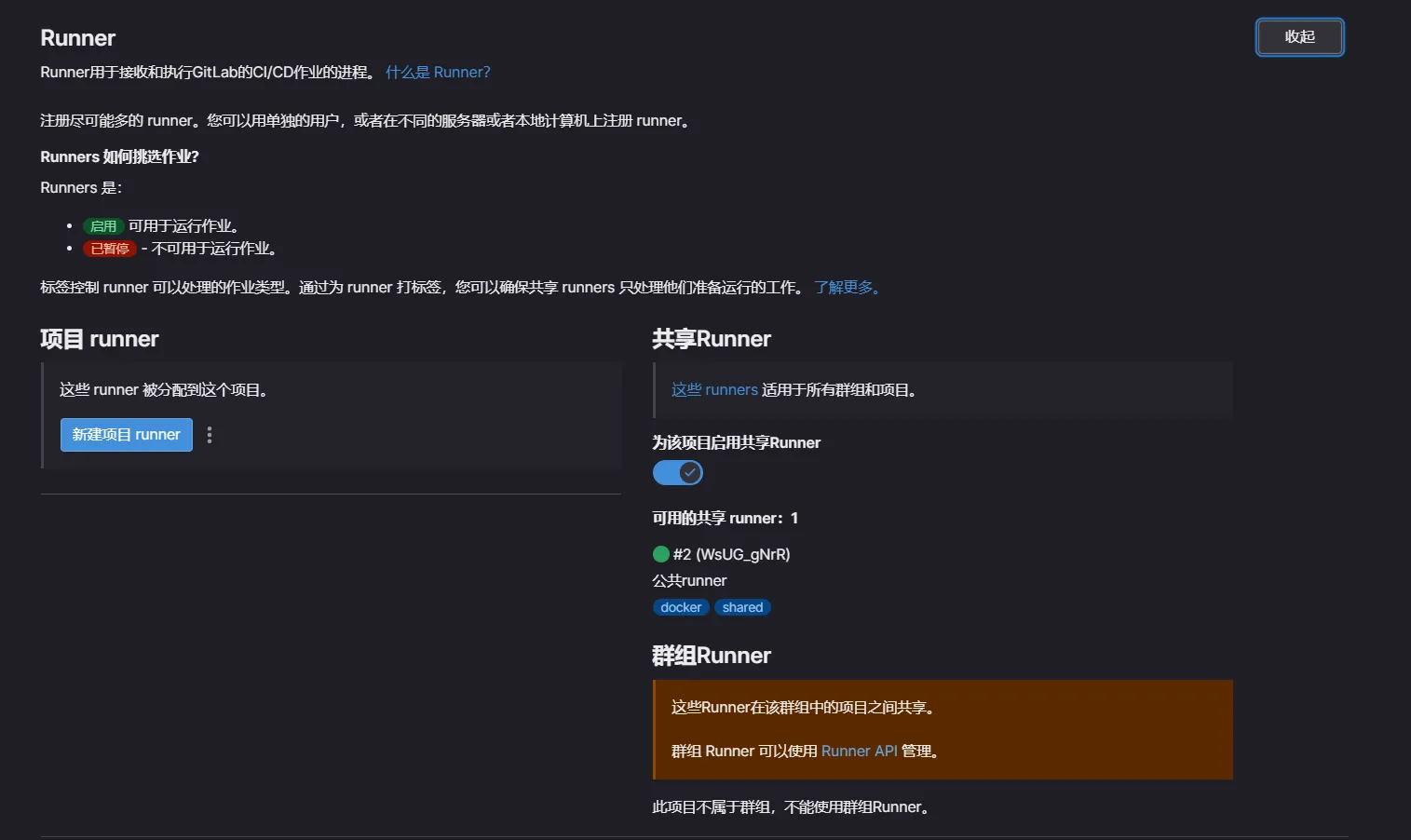
Task: Click the Runners 如何挑选作业? heading
Action: point(119,157)
